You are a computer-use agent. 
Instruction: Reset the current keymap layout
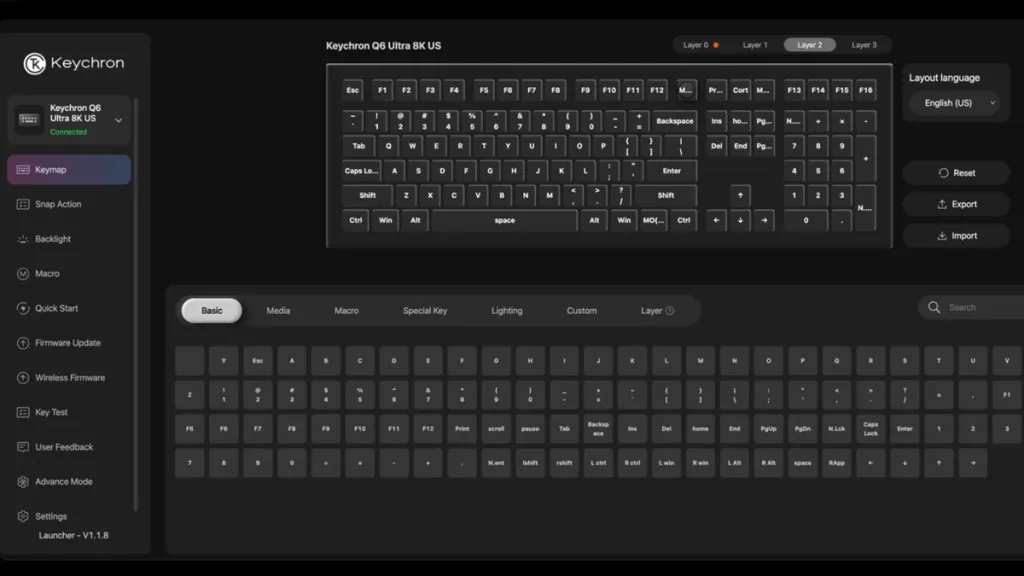click(956, 172)
